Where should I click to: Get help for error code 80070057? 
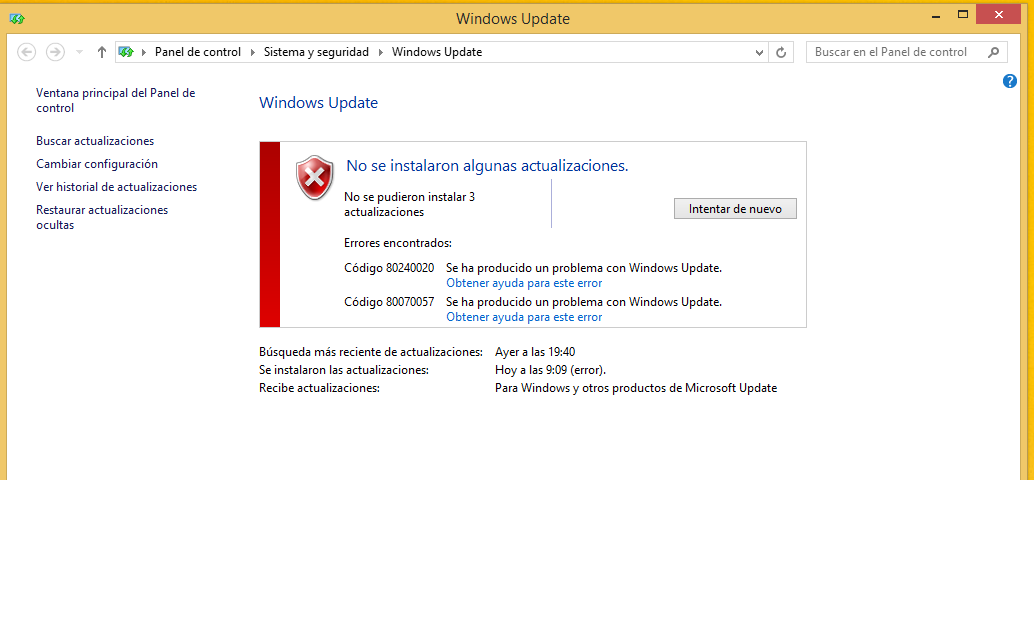[524, 317]
